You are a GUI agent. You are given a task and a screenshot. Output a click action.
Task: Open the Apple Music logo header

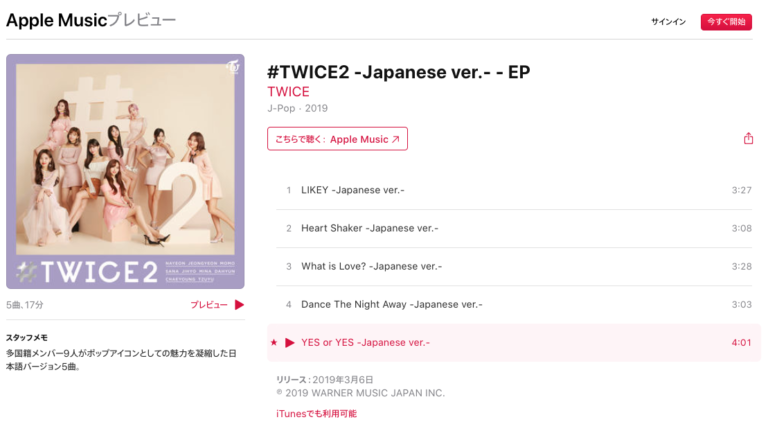[x=91, y=20]
